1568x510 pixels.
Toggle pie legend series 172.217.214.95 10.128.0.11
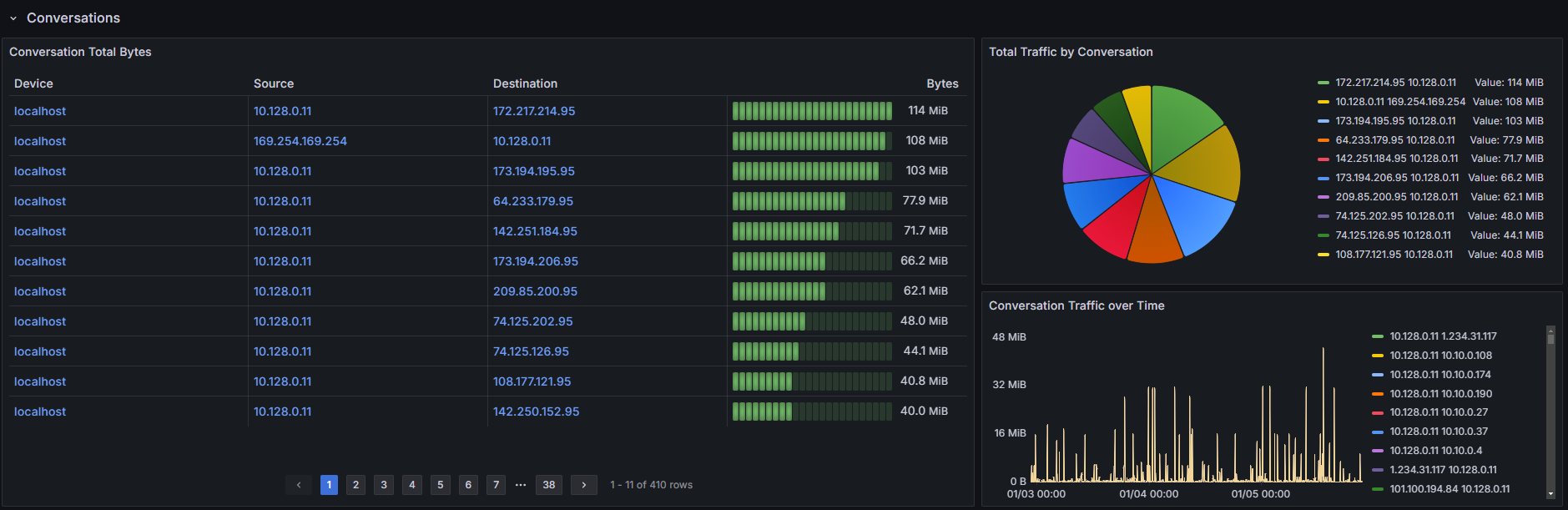pos(1395,83)
